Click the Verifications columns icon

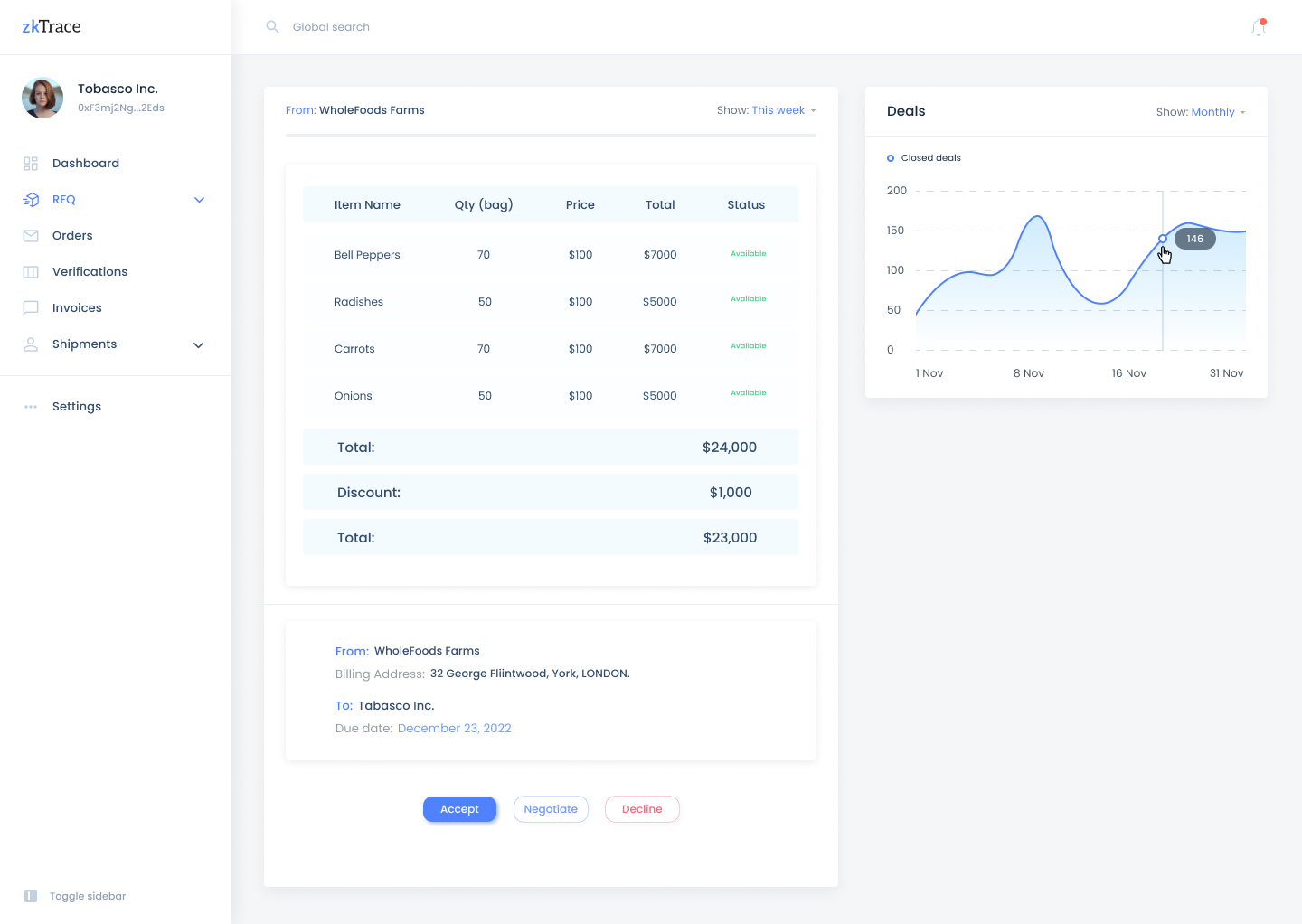pos(31,272)
